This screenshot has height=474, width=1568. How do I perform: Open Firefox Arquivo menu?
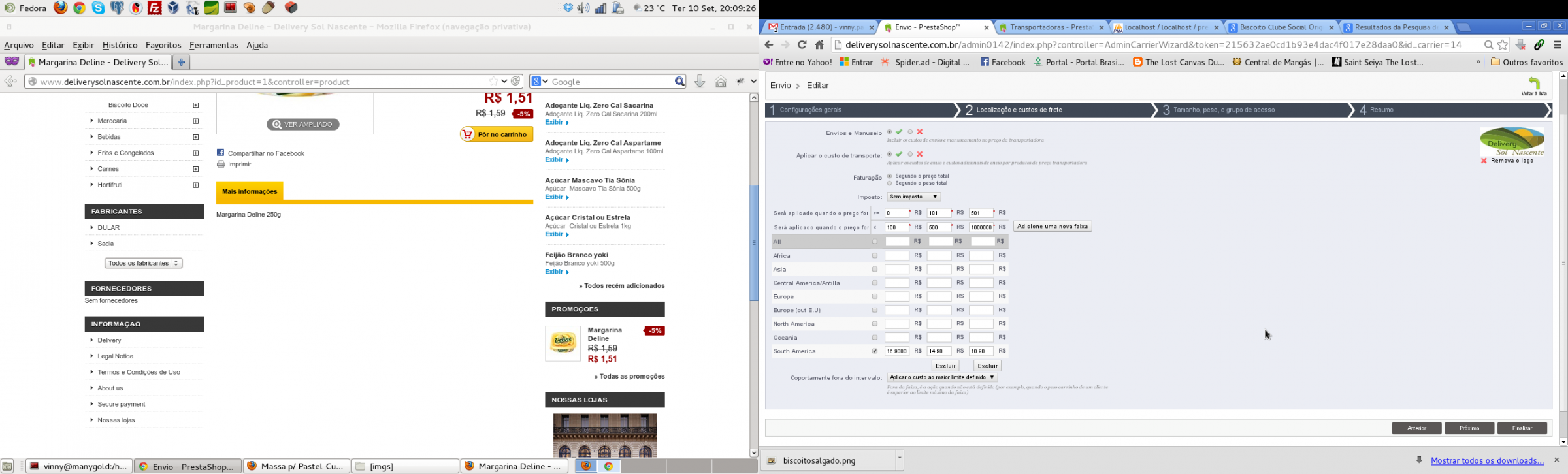coord(19,45)
